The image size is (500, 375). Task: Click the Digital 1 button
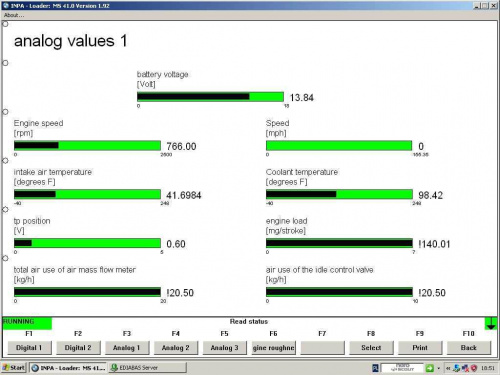(29, 348)
